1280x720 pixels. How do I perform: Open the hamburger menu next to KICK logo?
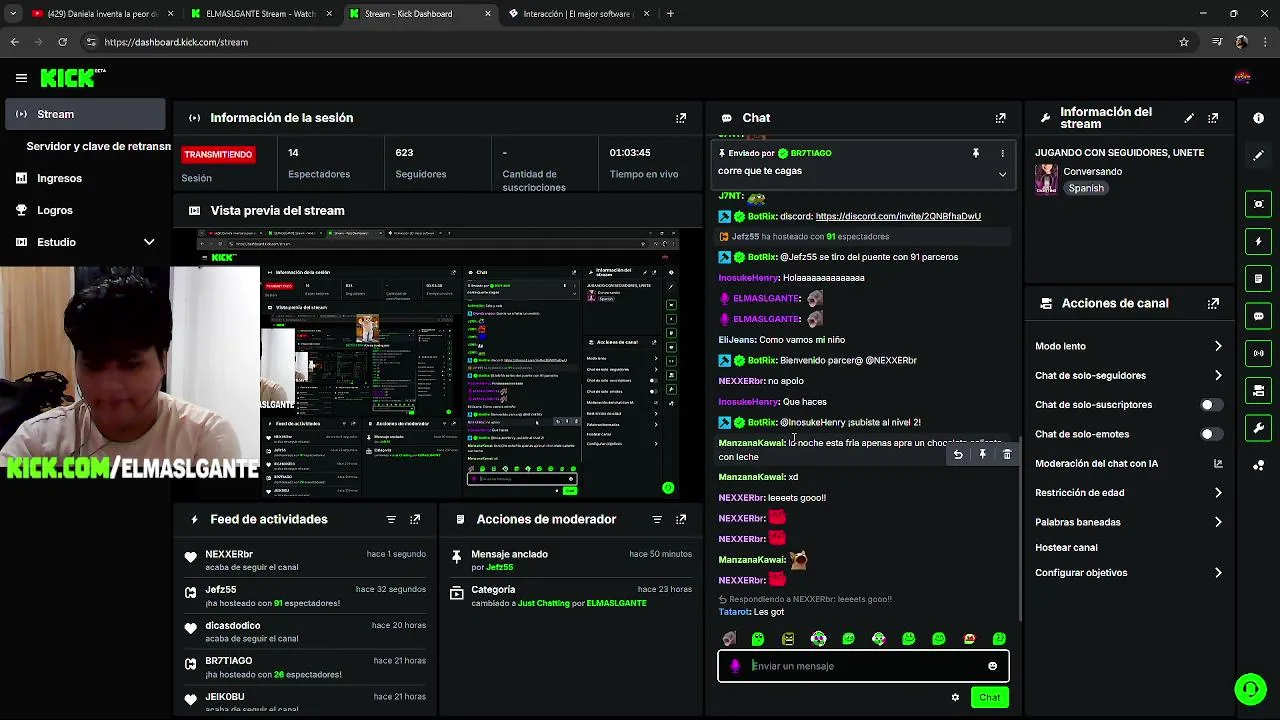click(21, 78)
